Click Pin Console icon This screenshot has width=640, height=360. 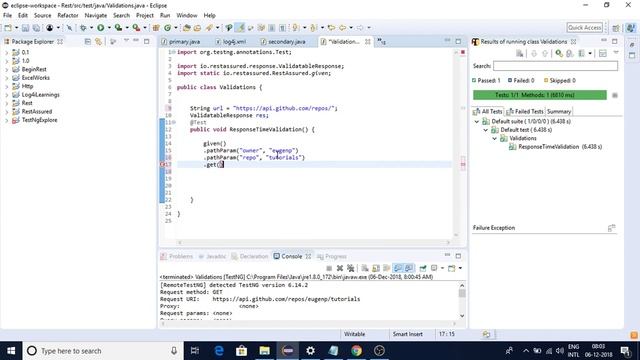[423, 268]
